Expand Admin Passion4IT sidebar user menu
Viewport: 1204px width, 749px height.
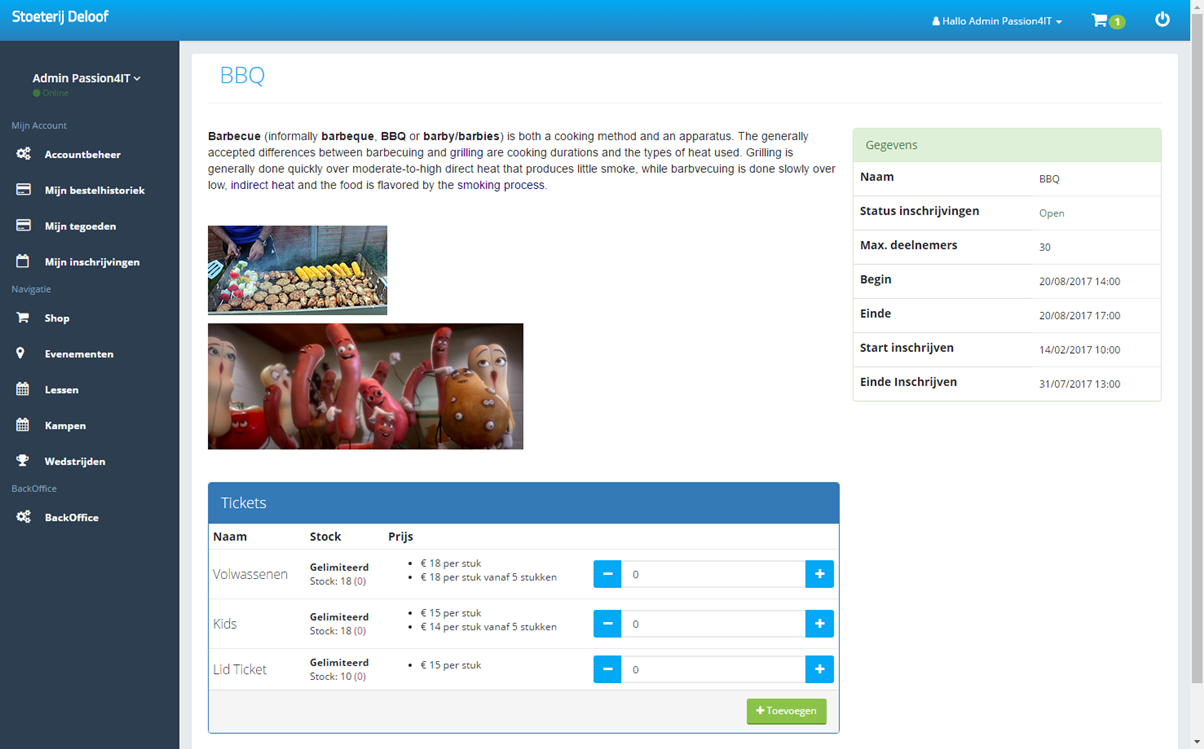(x=87, y=78)
